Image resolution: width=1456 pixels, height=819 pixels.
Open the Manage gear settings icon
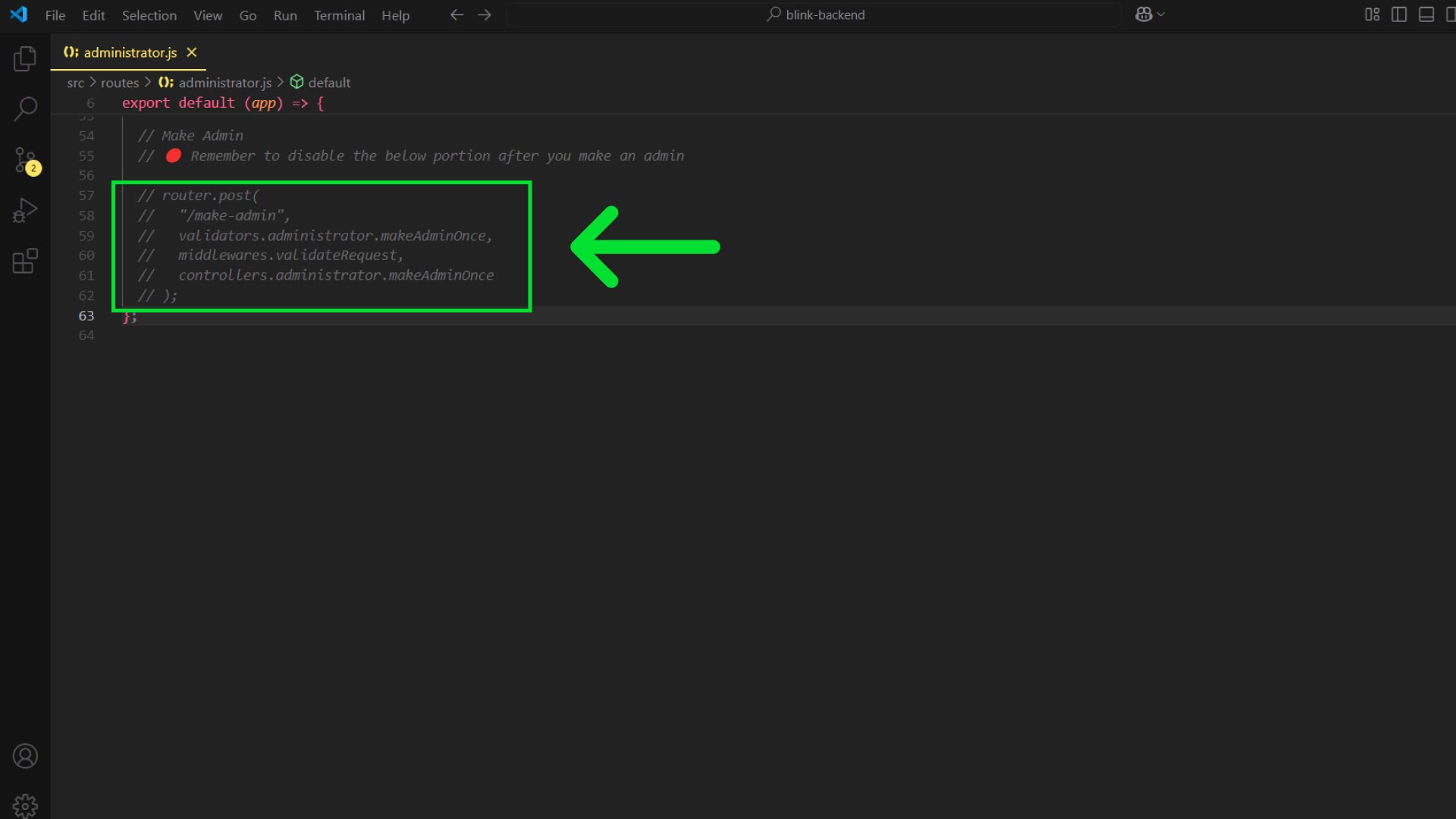pos(25,805)
